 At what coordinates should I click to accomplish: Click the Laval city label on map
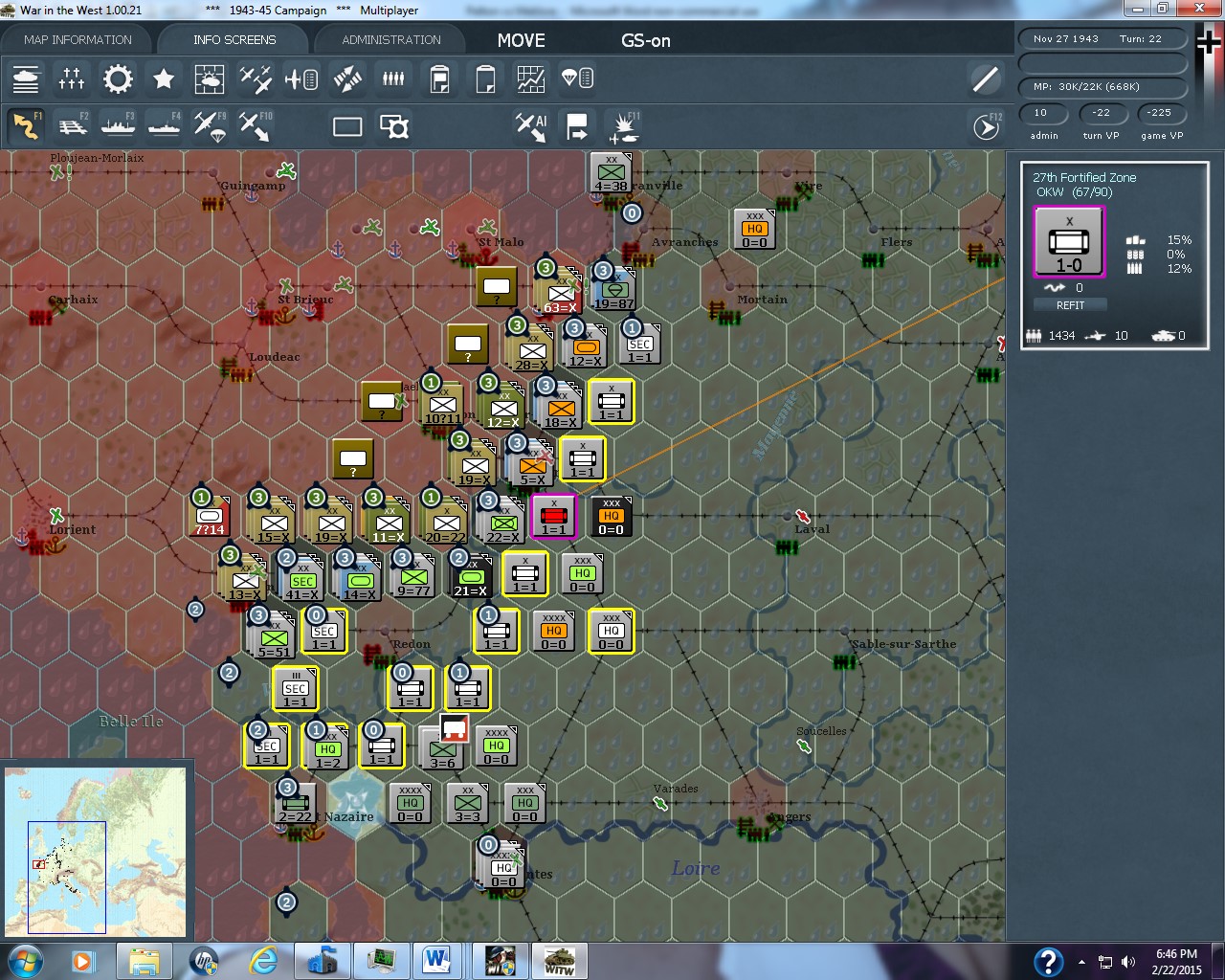[x=812, y=529]
